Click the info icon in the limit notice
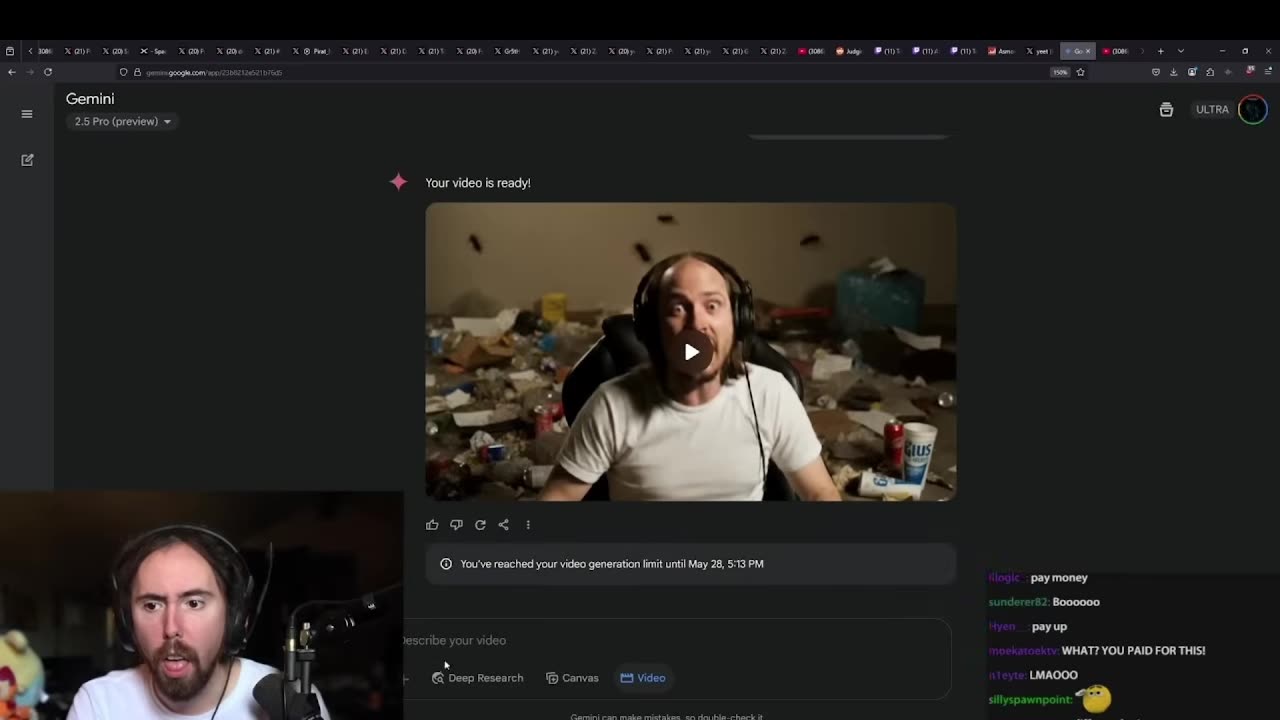1280x720 pixels. [446, 564]
